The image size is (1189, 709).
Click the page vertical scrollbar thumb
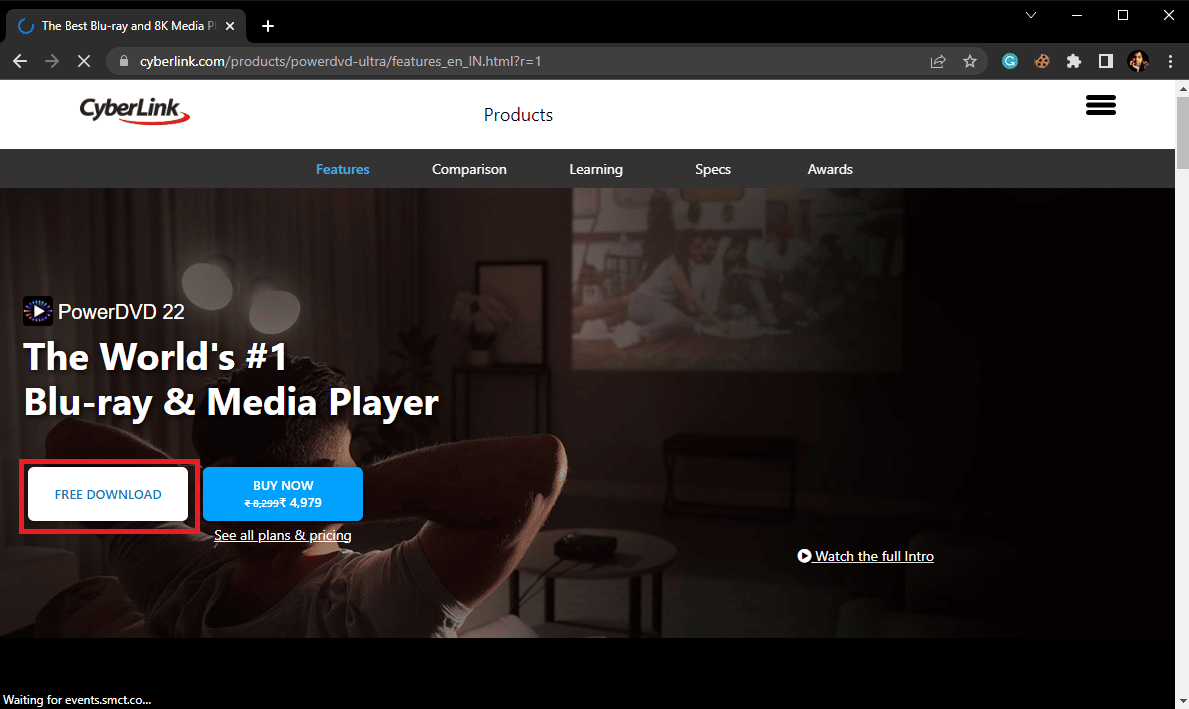coord(1182,133)
